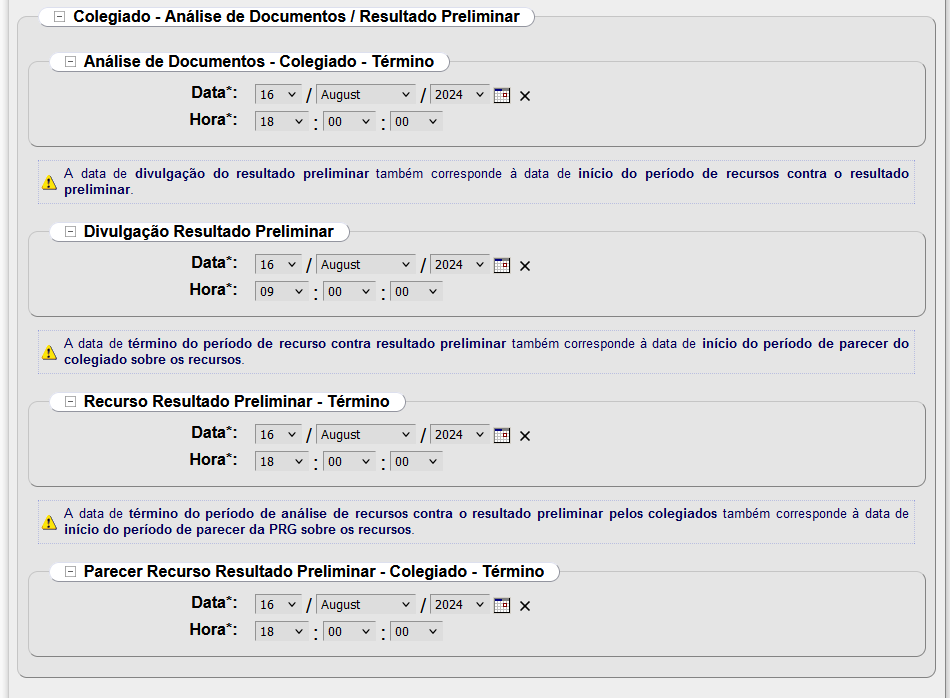The image size is (950, 698).
Task: Open month dropdown in Parecer Recurso Colegiado Término
Action: click(x=365, y=605)
